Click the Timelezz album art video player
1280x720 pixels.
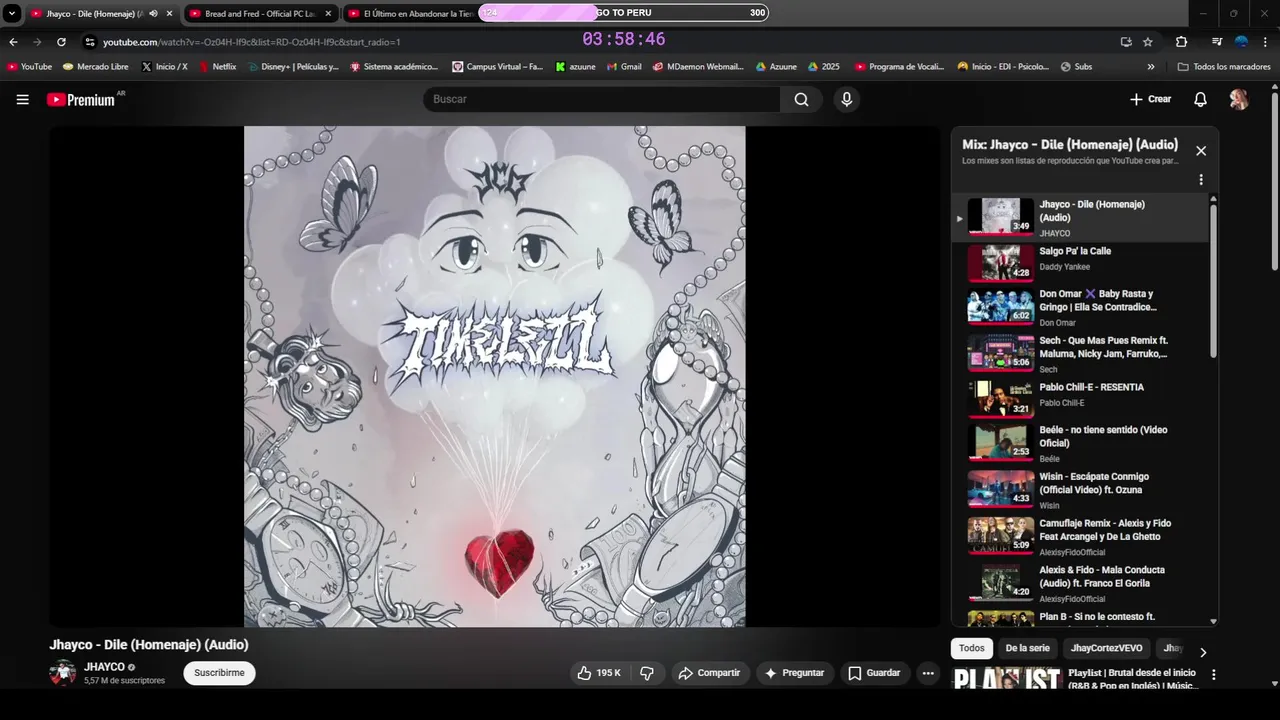(495, 376)
